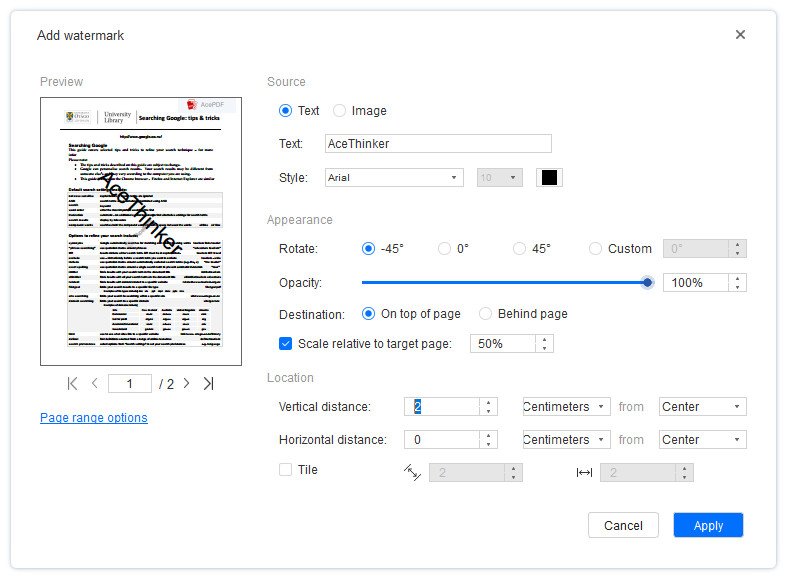Image resolution: width=787 pixels, height=579 pixels.
Task: Click the black text color swatch
Action: [549, 178]
